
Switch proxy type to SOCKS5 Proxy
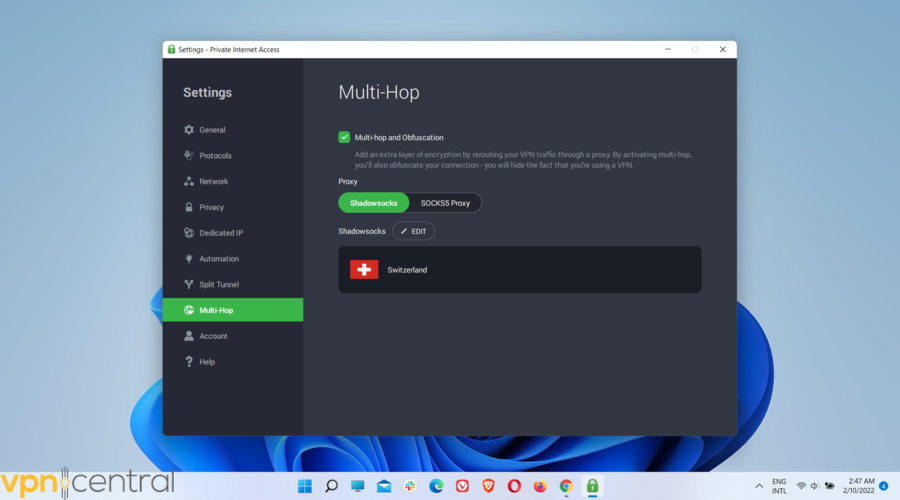(445, 203)
